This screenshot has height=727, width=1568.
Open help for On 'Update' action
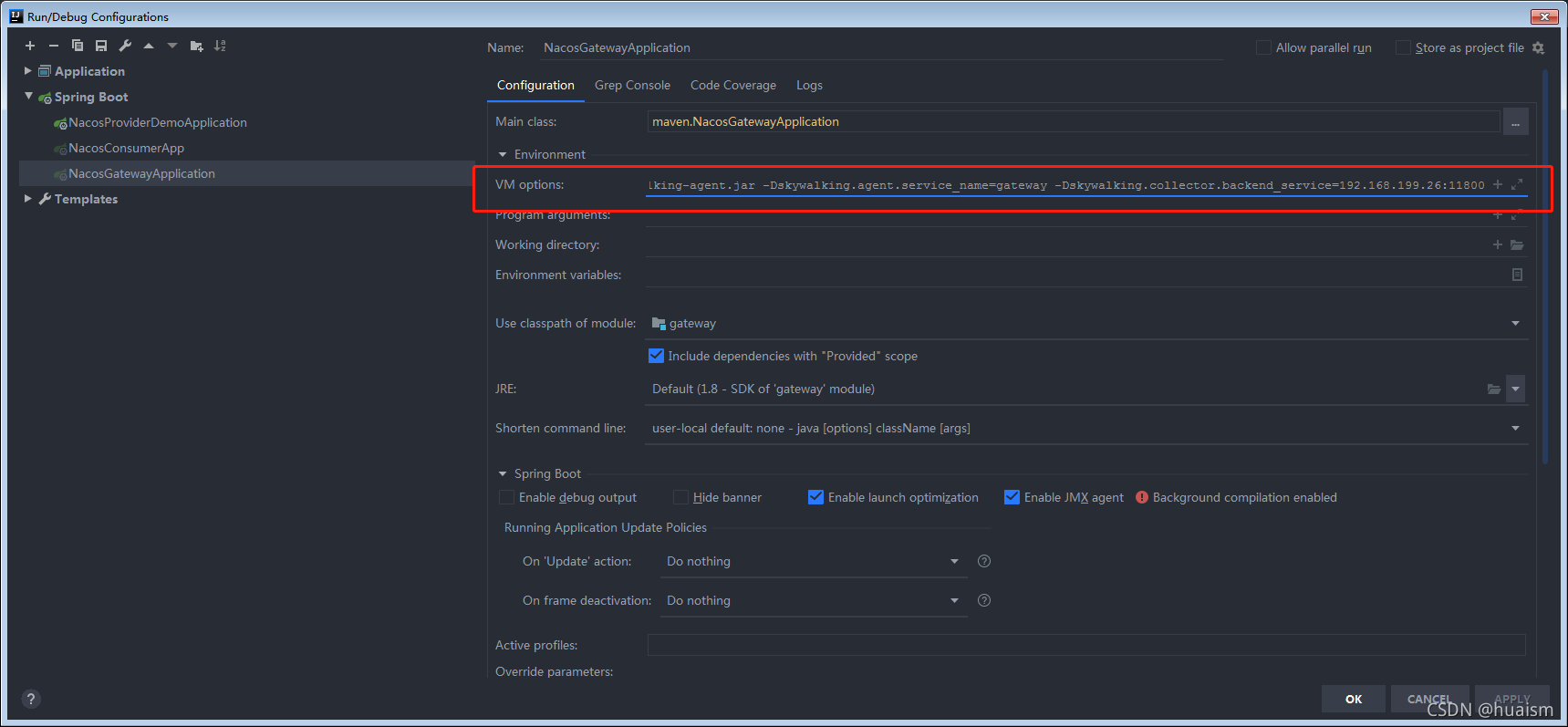pyautogui.click(x=984, y=561)
